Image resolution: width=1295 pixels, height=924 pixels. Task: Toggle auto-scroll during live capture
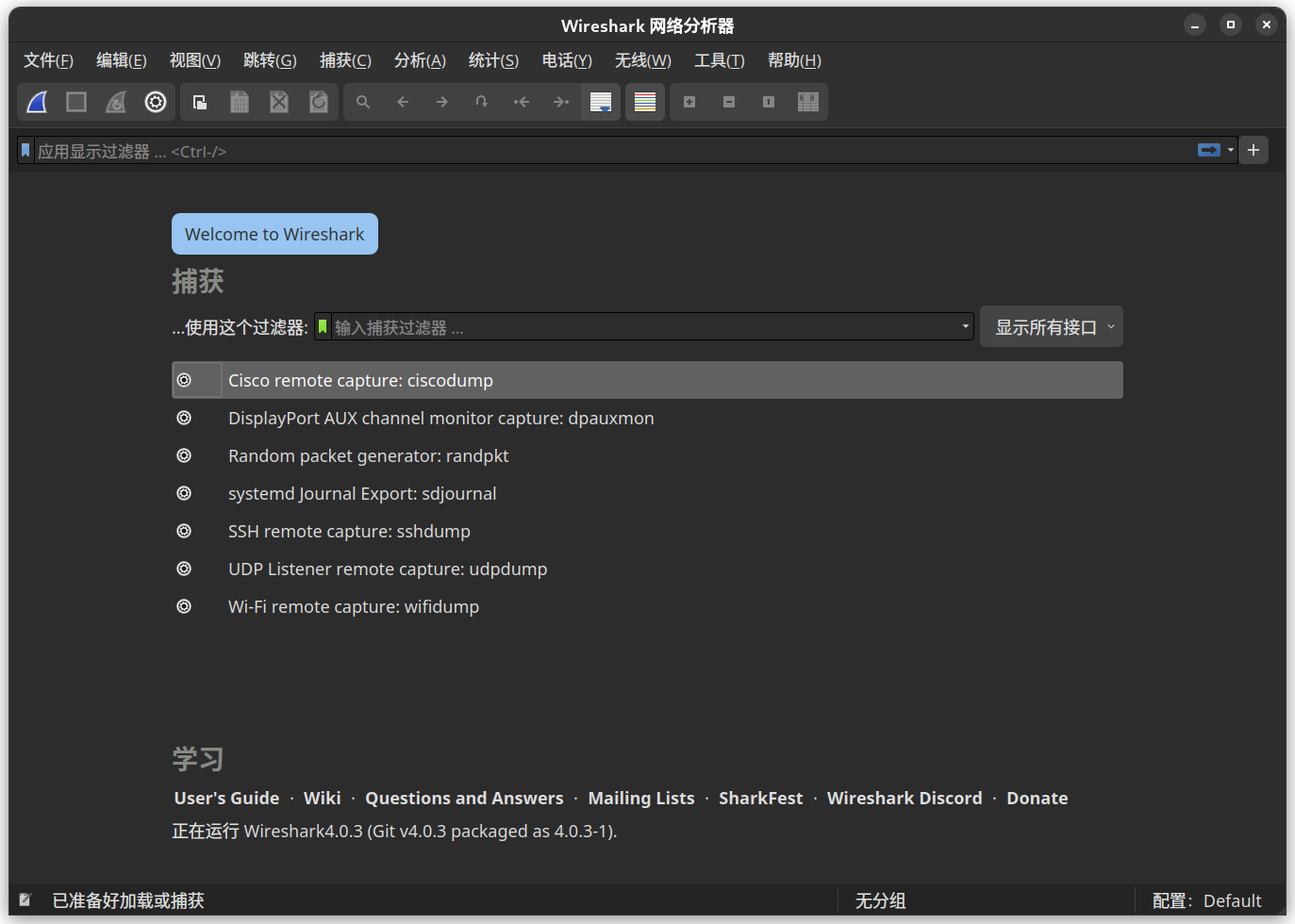point(601,102)
